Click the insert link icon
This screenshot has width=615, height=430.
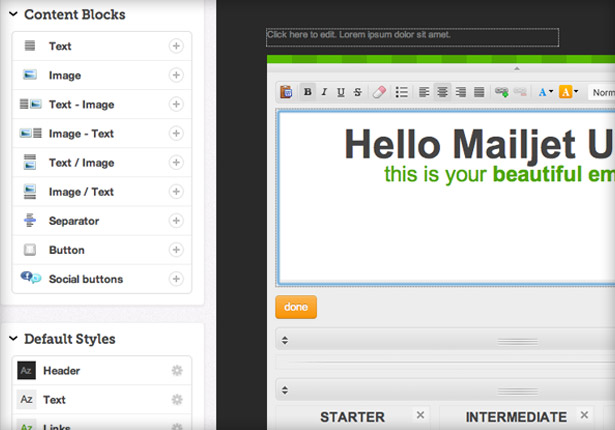tap(502, 92)
